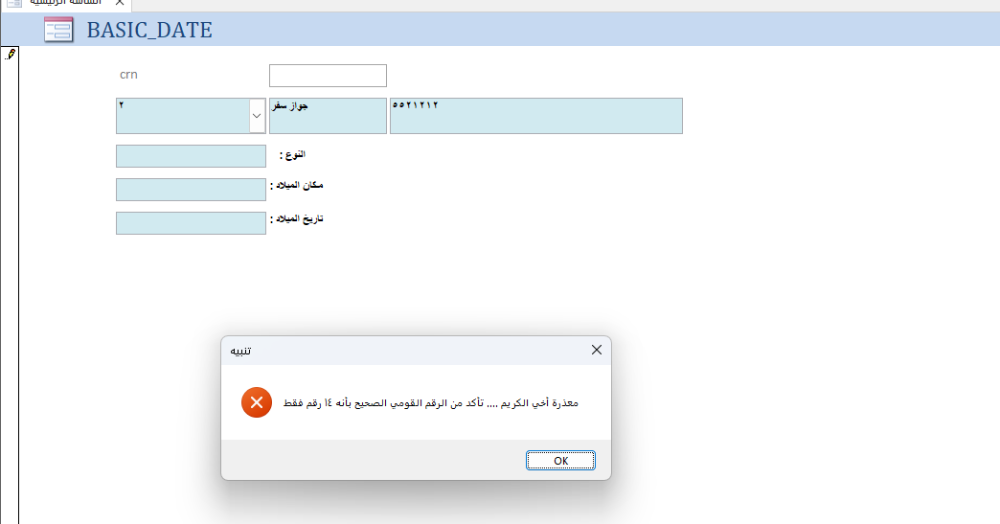The image size is (1000, 524).
Task: Click OK in the alert dialog
Action: coord(560,460)
